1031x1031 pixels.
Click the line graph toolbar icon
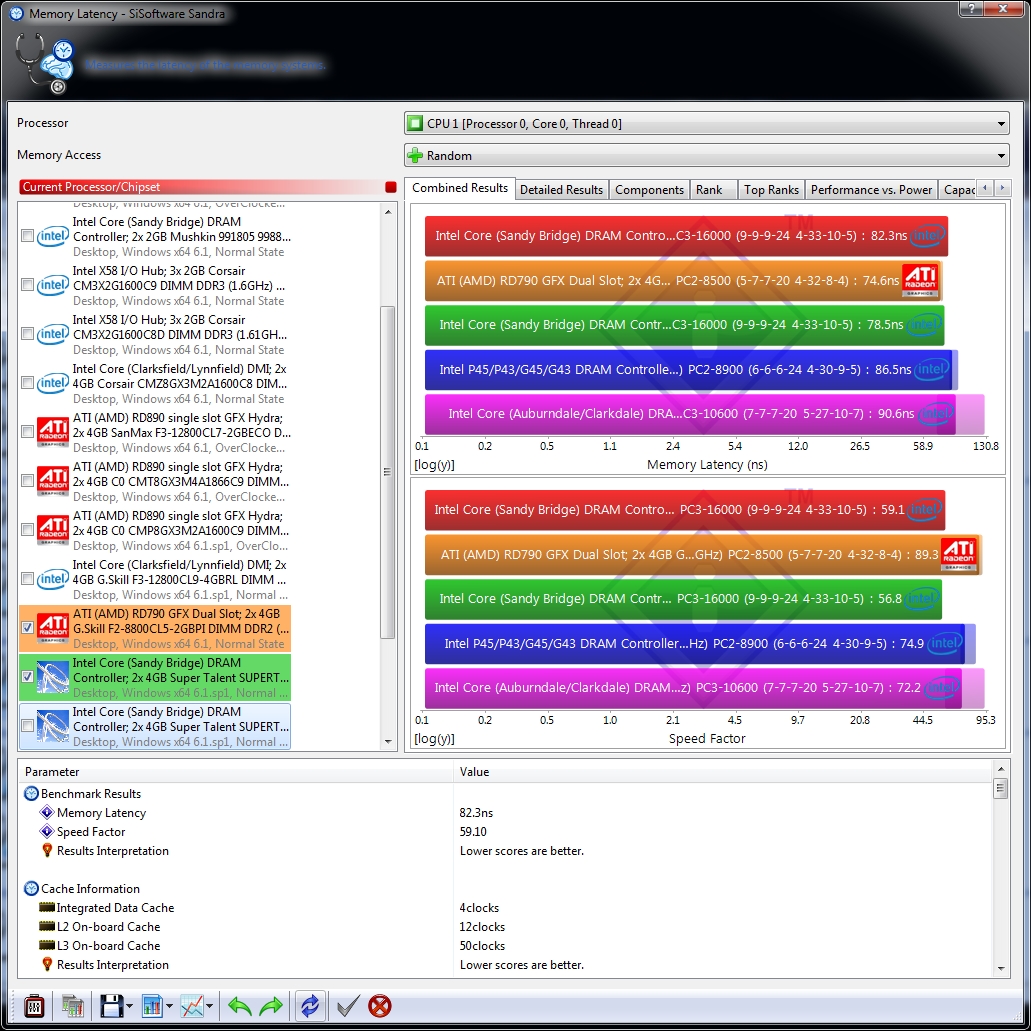click(192, 1006)
